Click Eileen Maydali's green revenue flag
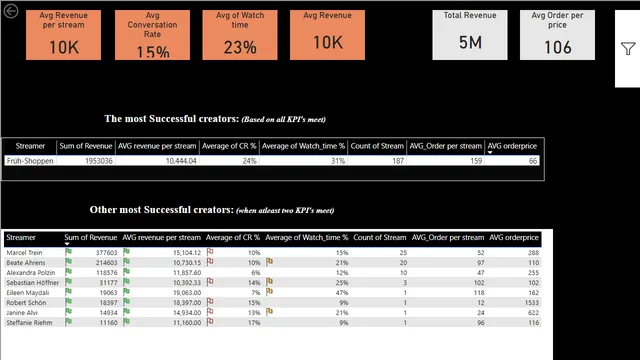640x360 pixels. (x=68, y=292)
